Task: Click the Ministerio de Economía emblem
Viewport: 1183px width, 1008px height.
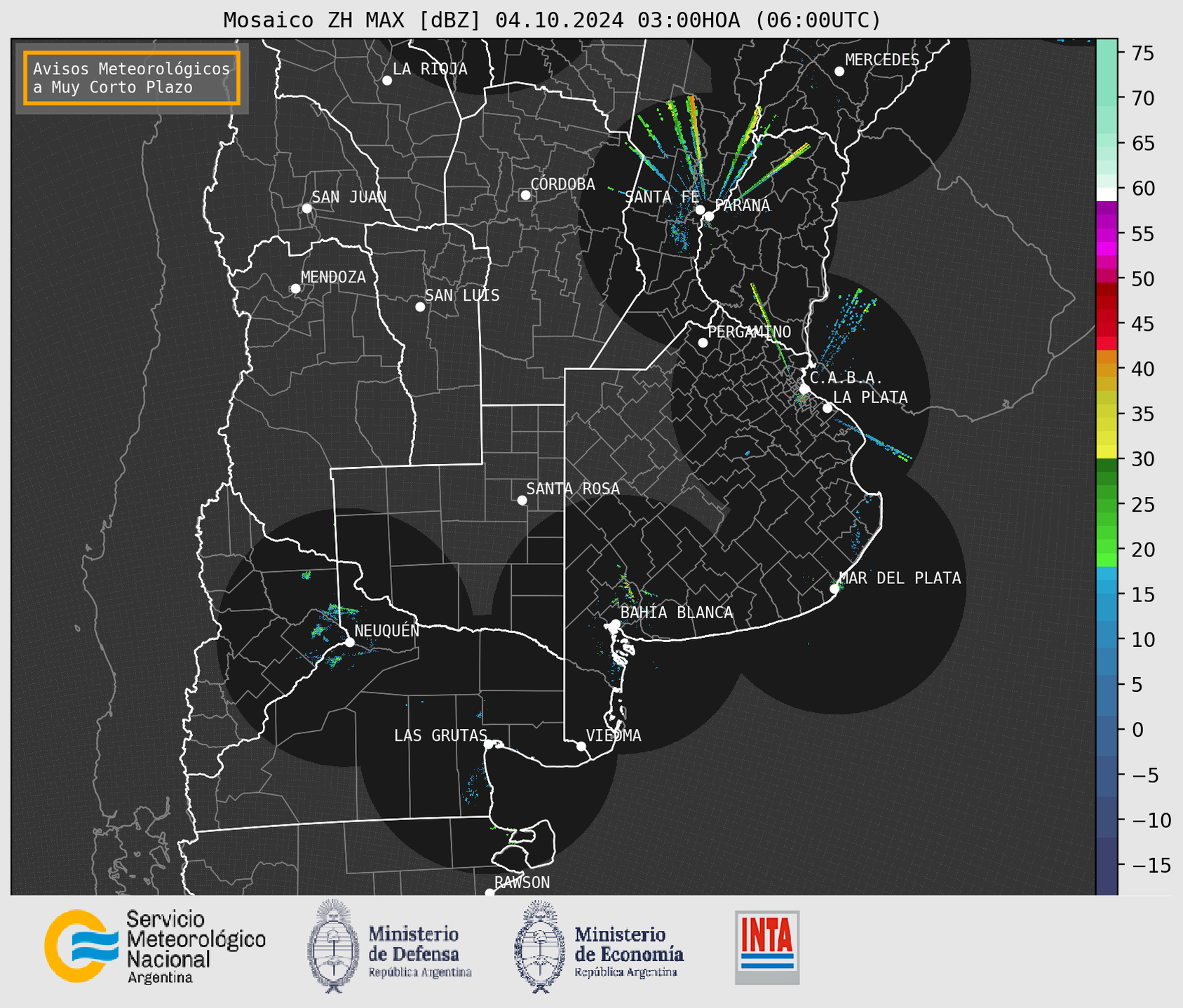Action: pos(540,946)
